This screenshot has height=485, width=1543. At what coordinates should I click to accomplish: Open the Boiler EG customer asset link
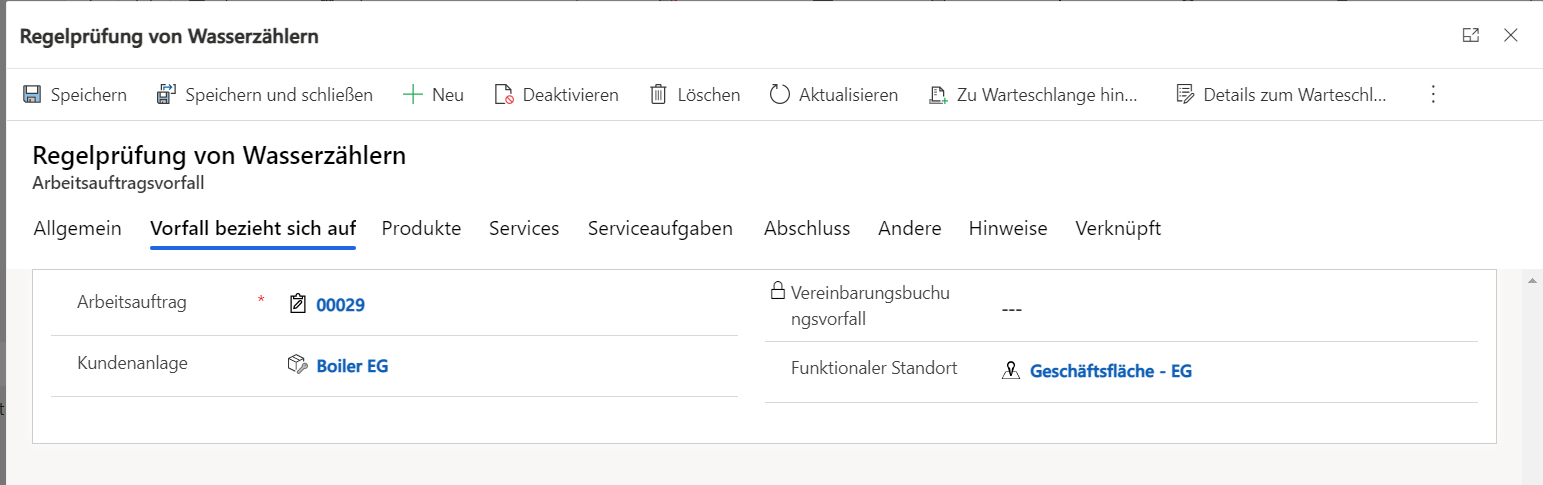[352, 366]
